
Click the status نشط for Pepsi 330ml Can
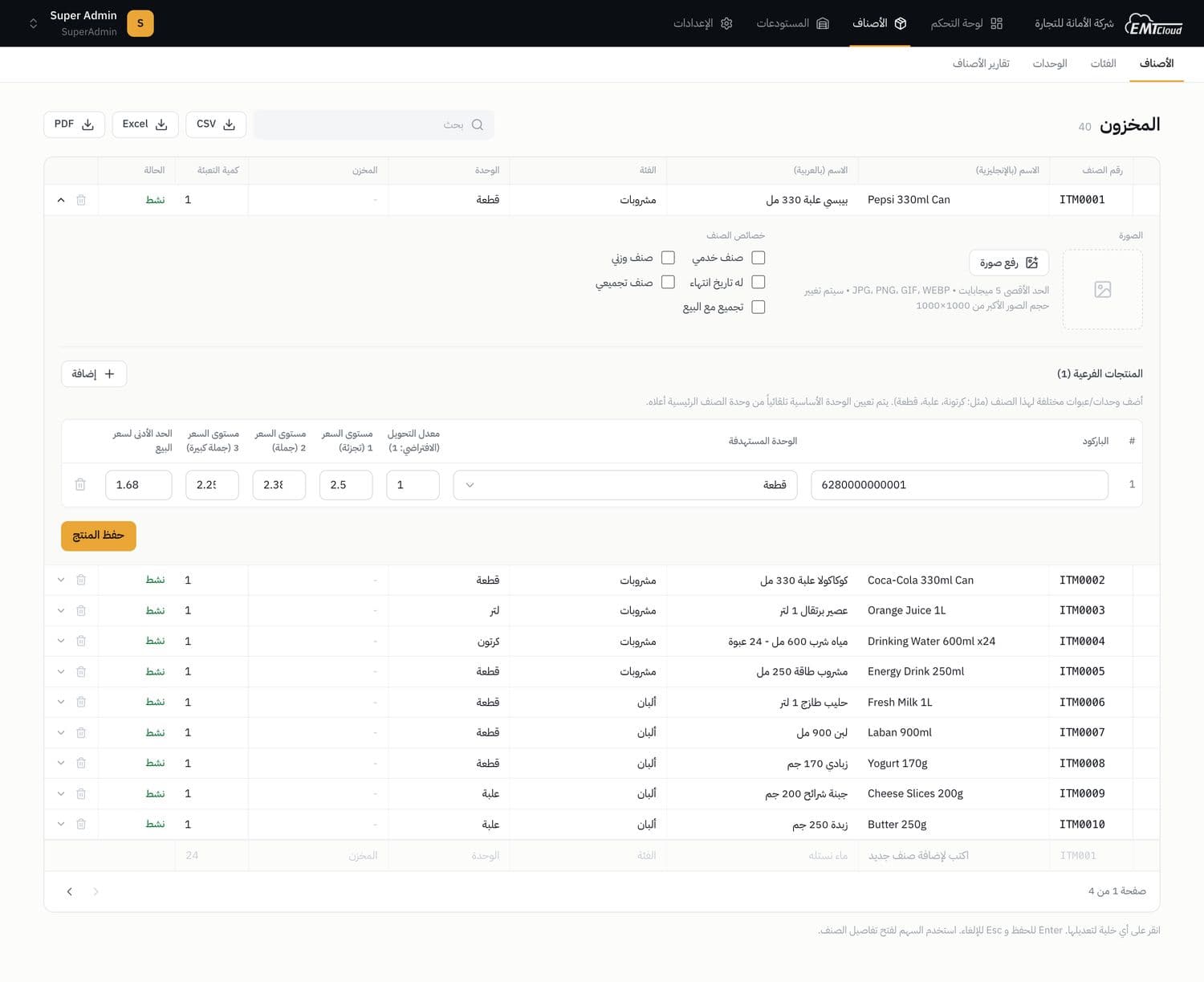point(156,200)
